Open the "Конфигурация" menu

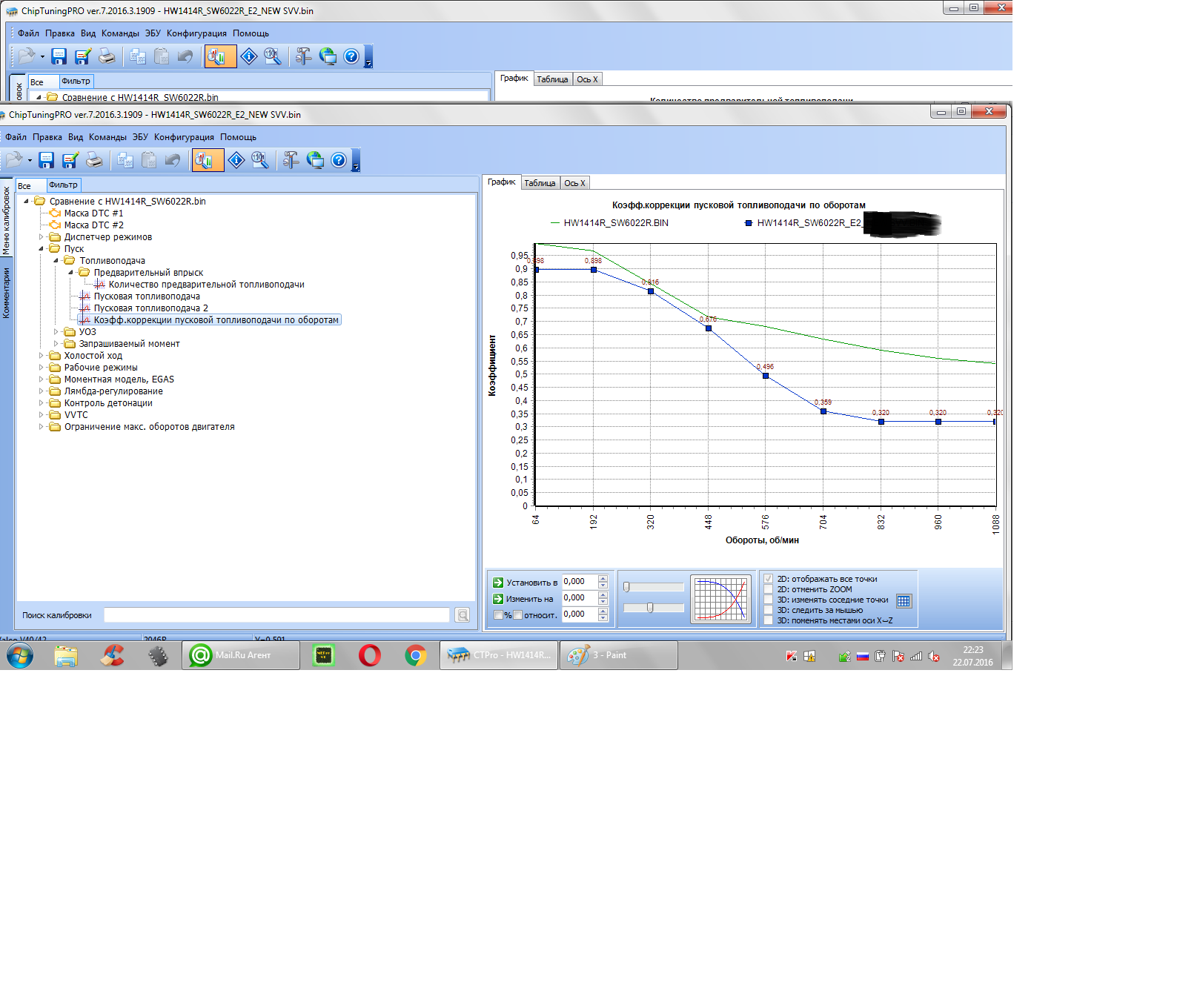(184, 137)
